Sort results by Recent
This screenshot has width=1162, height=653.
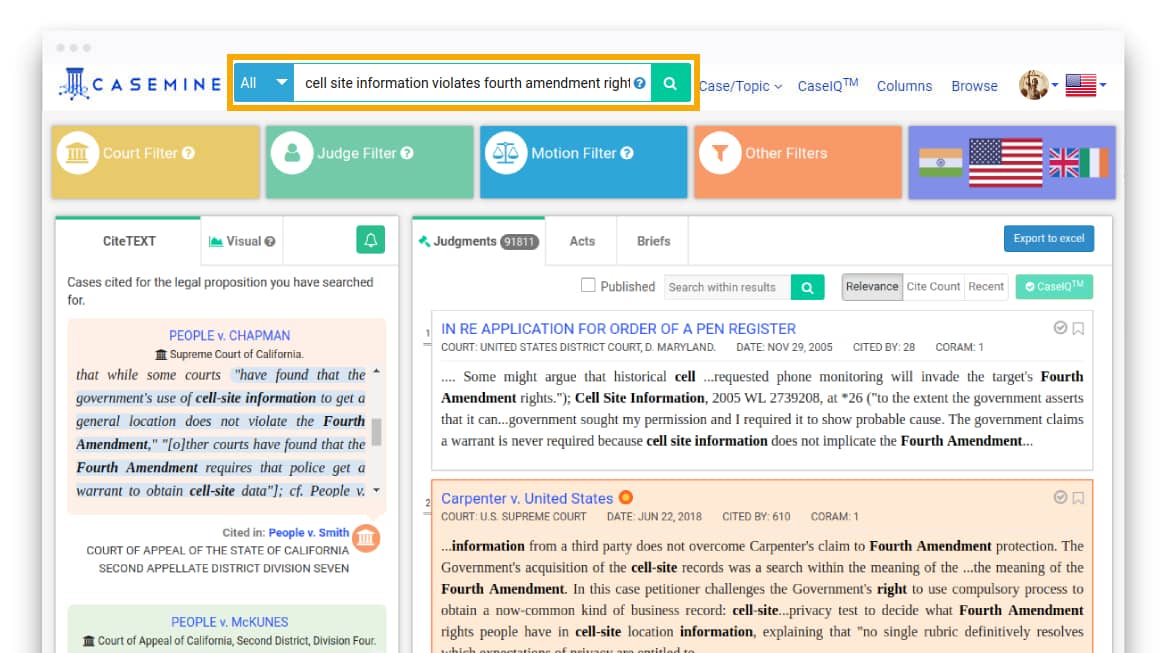[985, 287]
